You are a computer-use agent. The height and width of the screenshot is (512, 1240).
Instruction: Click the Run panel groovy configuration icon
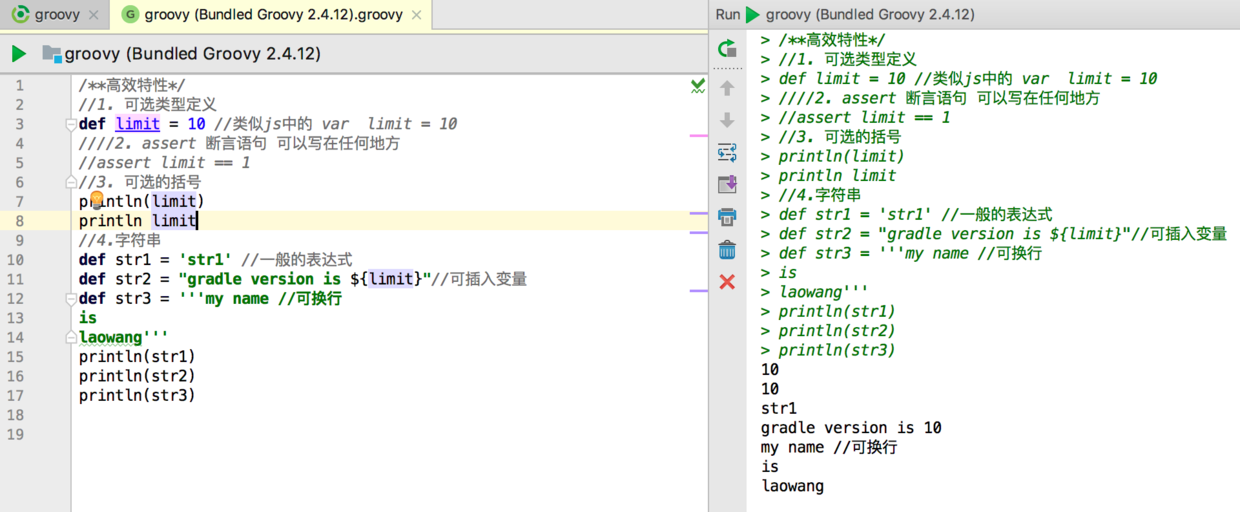753,15
